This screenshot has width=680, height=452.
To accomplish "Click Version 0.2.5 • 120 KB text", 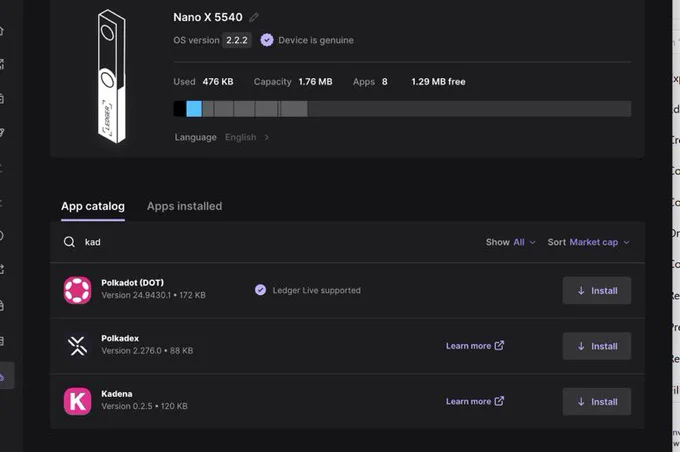I will [144, 406].
